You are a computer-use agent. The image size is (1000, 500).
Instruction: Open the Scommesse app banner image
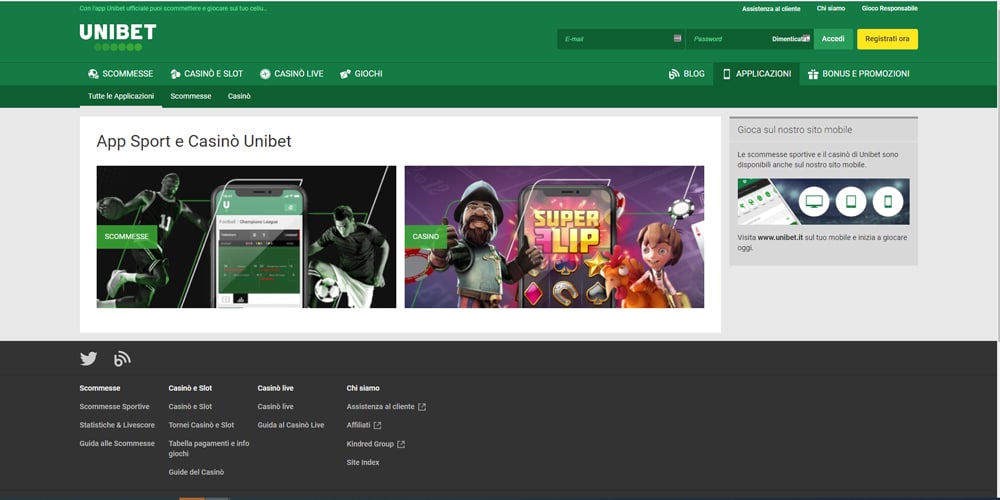tap(246, 237)
